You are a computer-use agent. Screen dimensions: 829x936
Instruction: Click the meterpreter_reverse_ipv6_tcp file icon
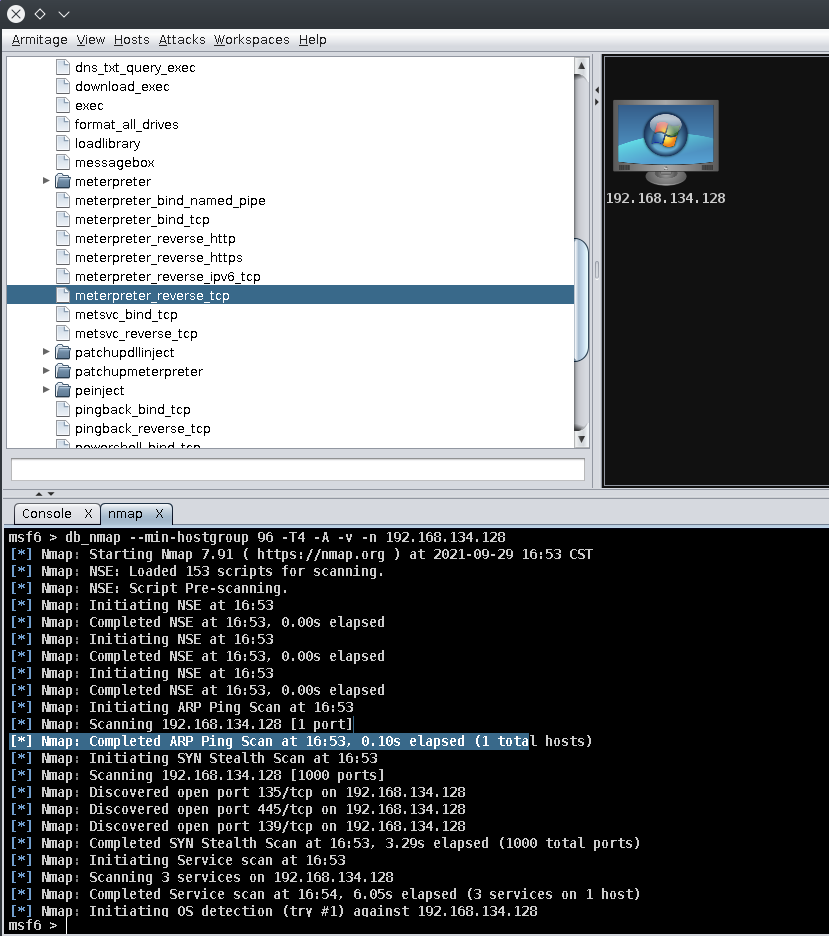pos(63,276)
